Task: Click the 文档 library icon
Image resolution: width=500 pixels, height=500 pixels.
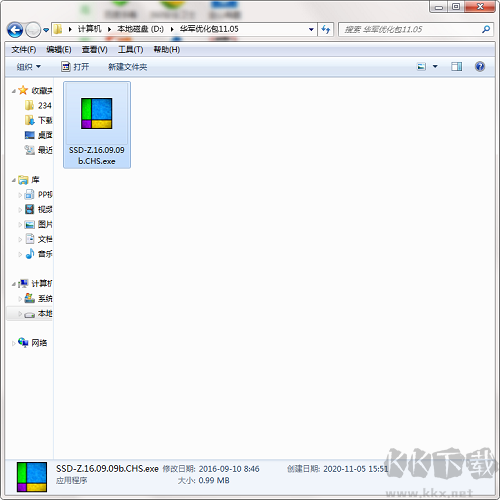Action: pyautogui.click(x=30, y=239)
